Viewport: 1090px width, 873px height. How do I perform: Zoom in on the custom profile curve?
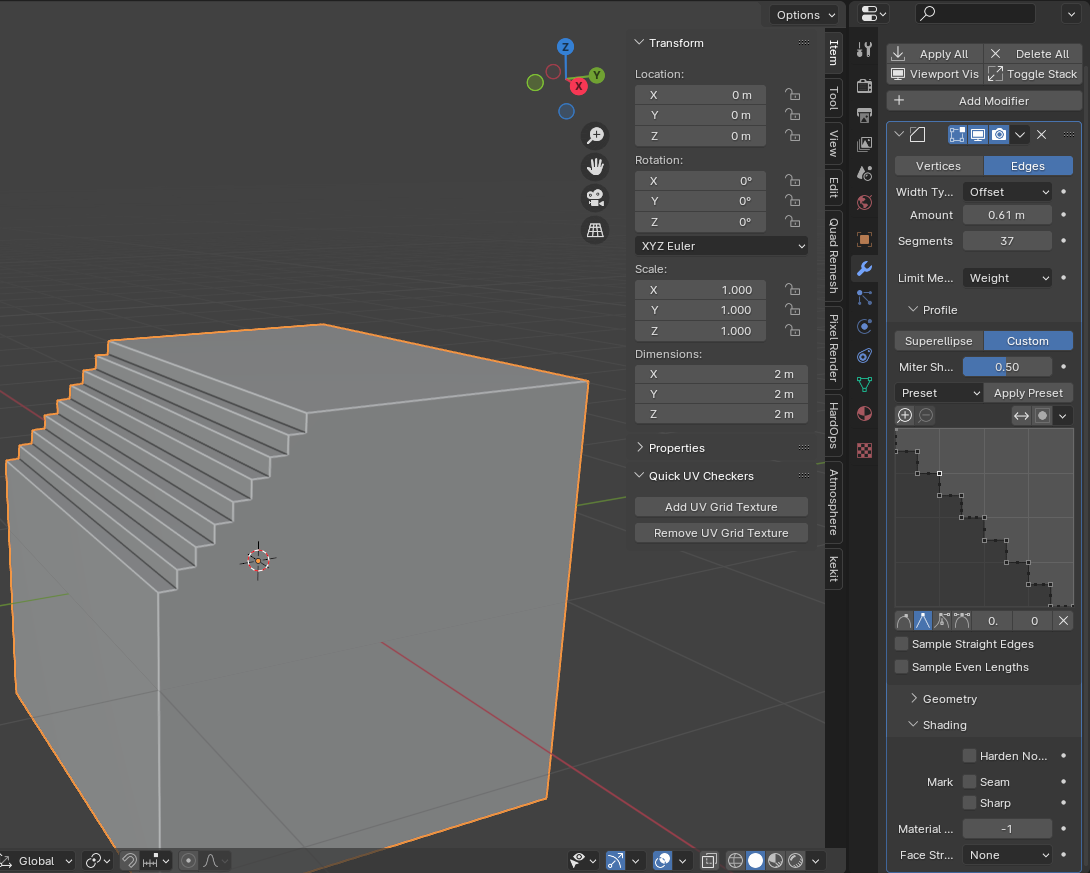tap(905, 416)
